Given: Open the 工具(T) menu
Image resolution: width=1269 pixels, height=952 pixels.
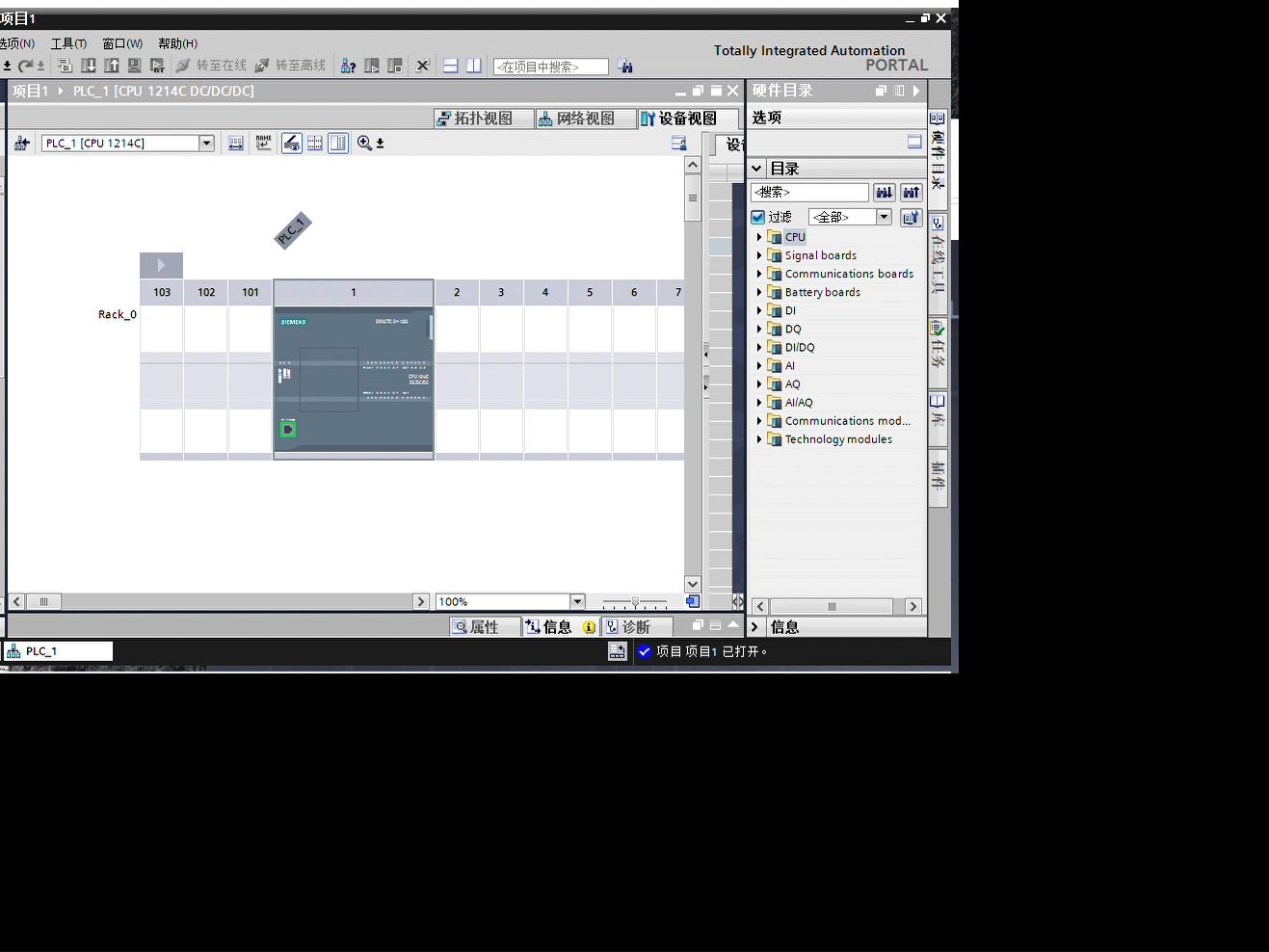Looking at the screenshot, I should coord(68,43).
